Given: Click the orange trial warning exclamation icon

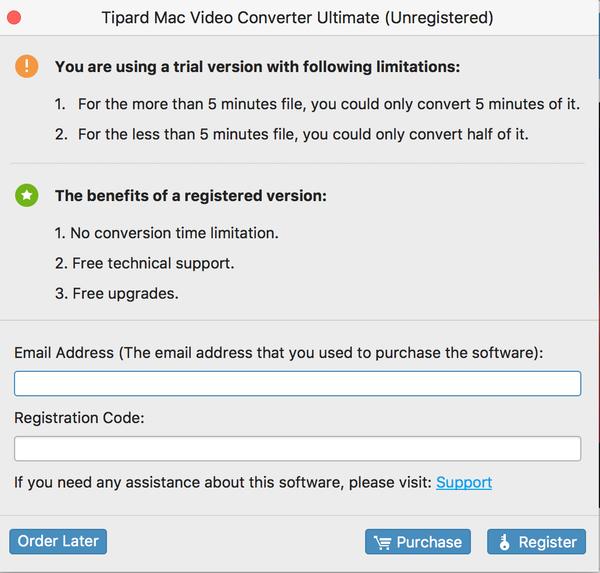Looking at the screenshot, I should [x=26, y=67].
